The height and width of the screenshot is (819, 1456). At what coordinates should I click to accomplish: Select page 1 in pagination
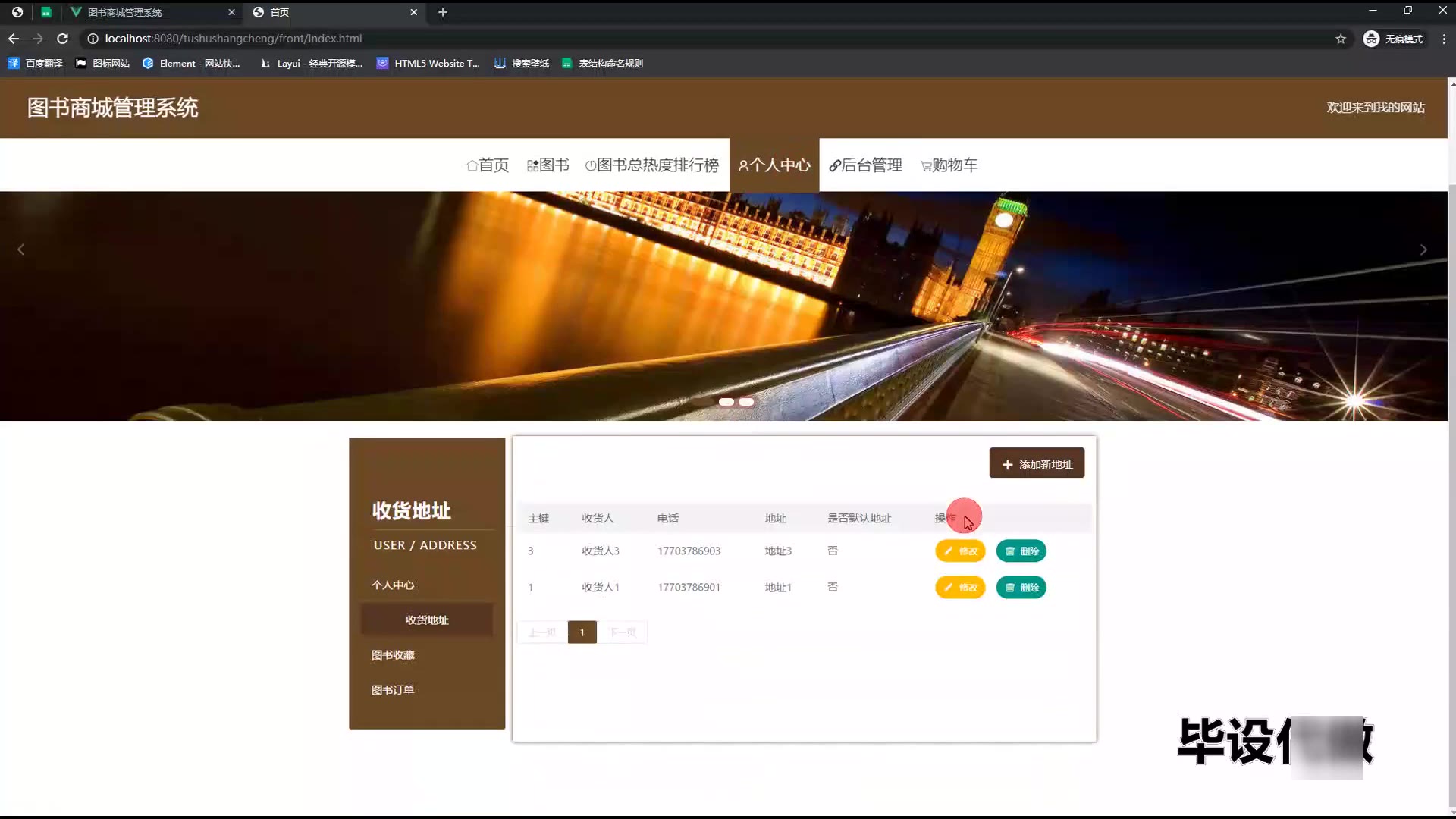pyautogui.click(x=582, y=632)
